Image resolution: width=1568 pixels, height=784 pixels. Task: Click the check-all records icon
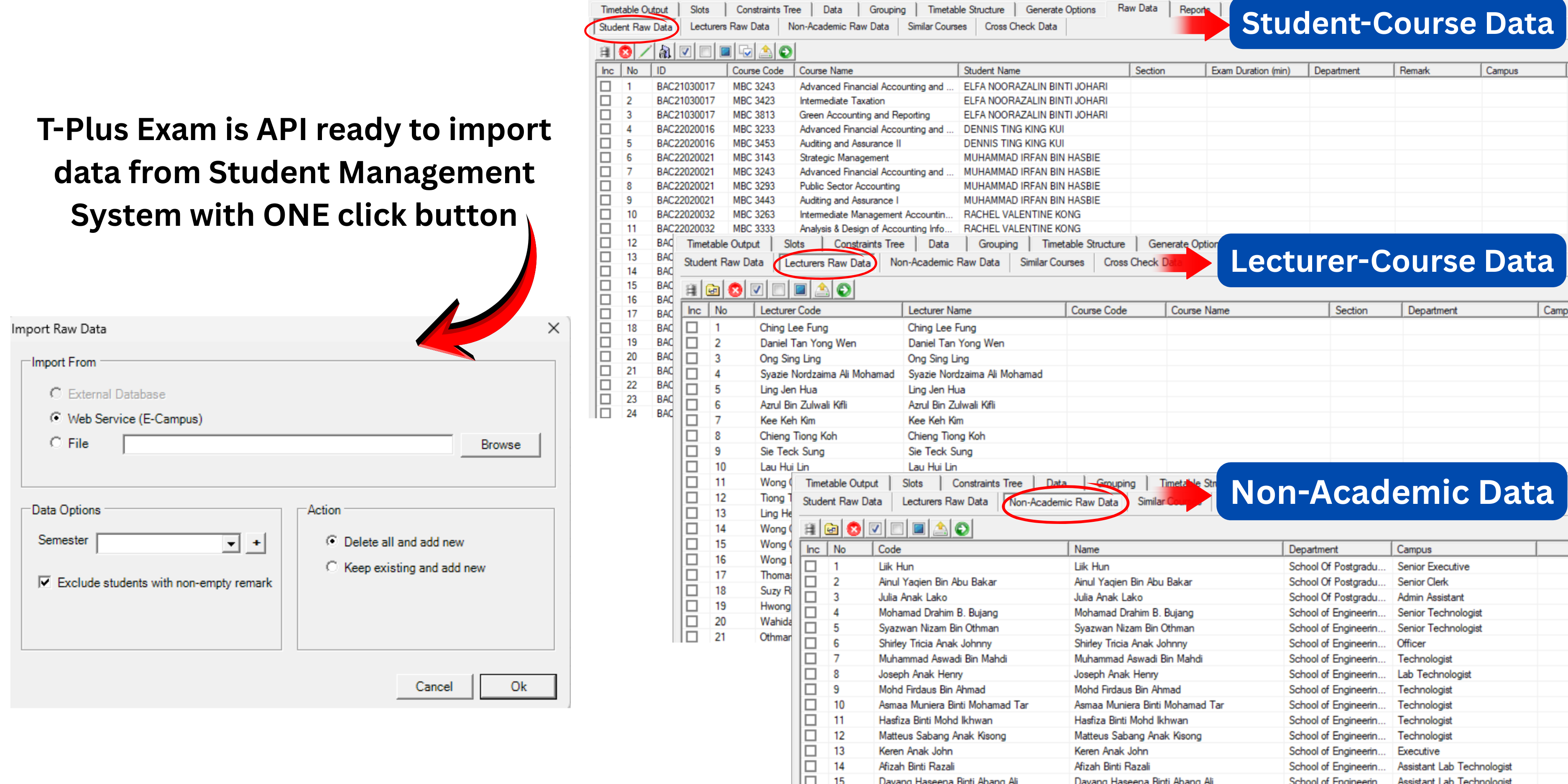tap(685, 52)
